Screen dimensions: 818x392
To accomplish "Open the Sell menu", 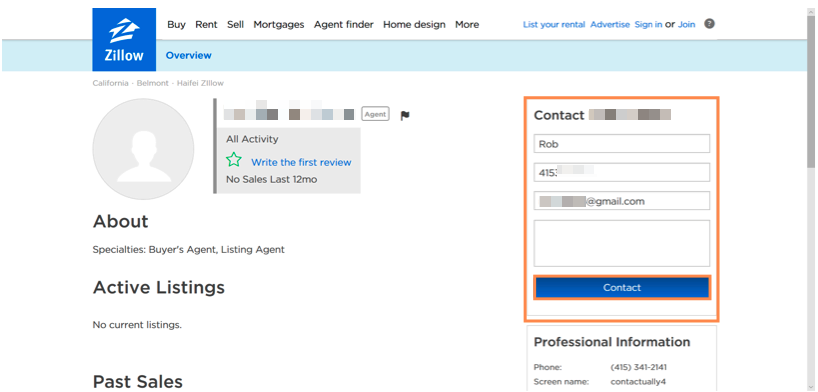I will point(235,25).
